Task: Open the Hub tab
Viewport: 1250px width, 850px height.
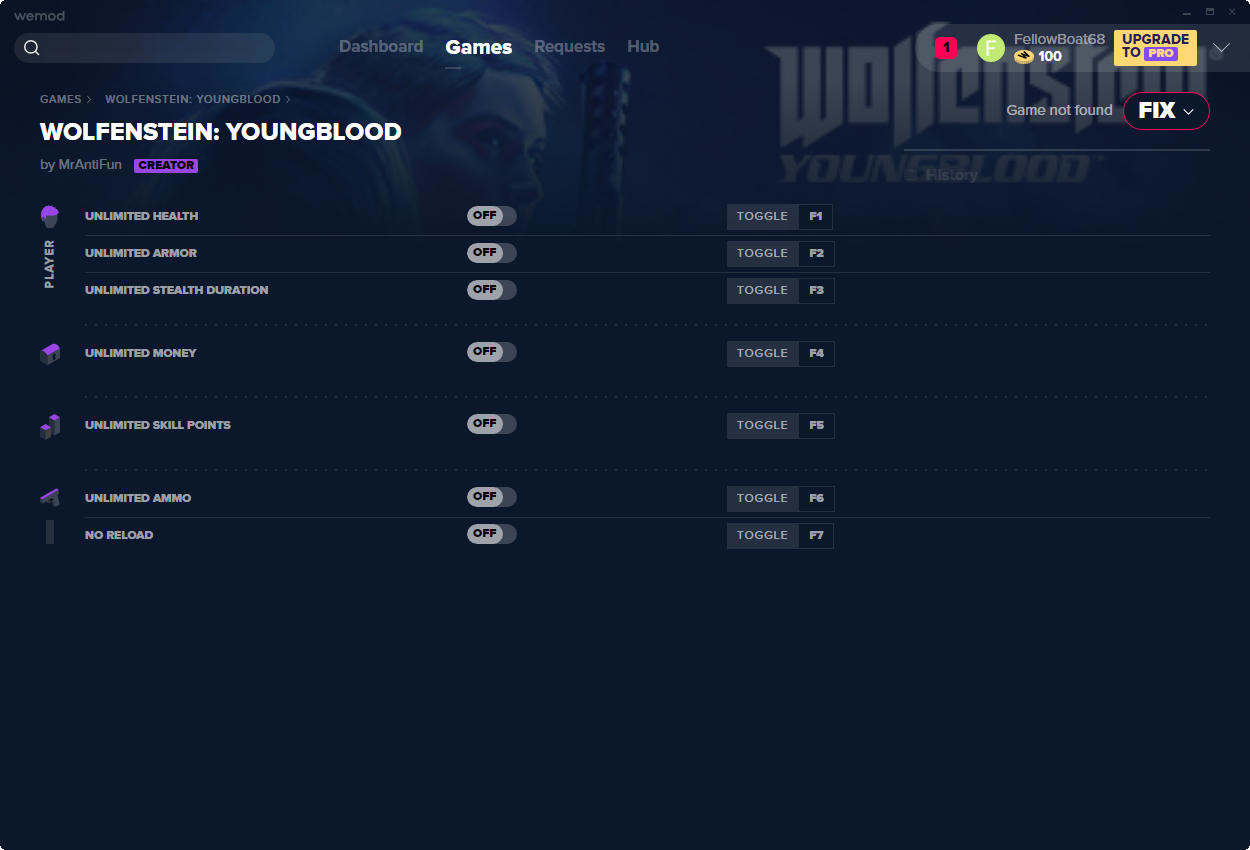Action: tap(643, 47)
